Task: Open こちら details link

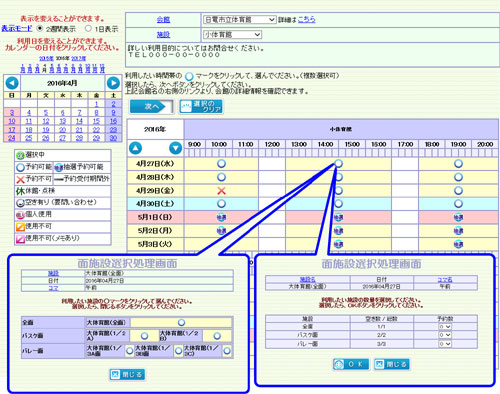Action: (306, 19)
